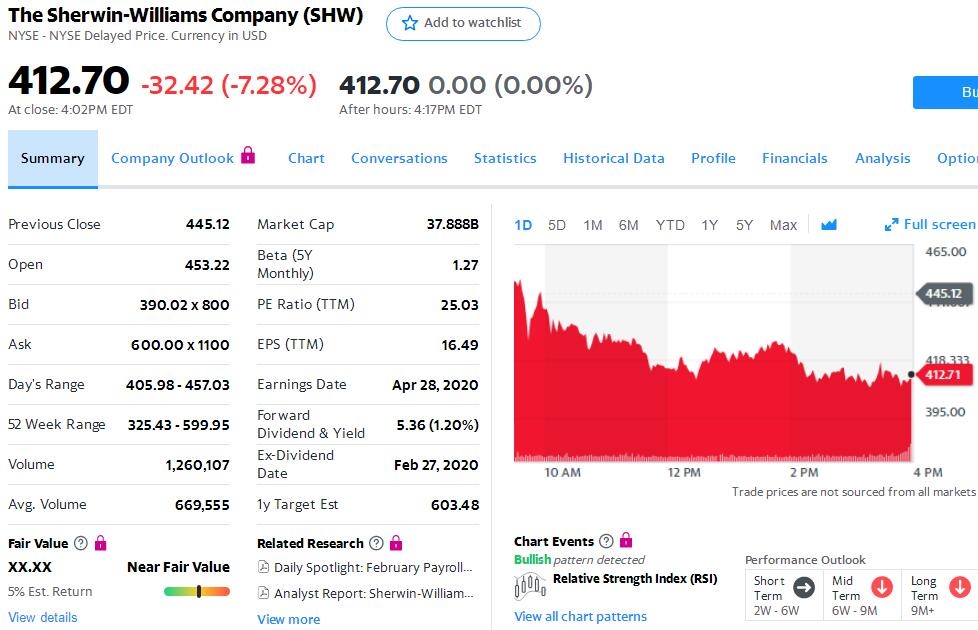The image size is (978, 630).
Task: Click View all chart patterns link
Action: tap(580, 616)
